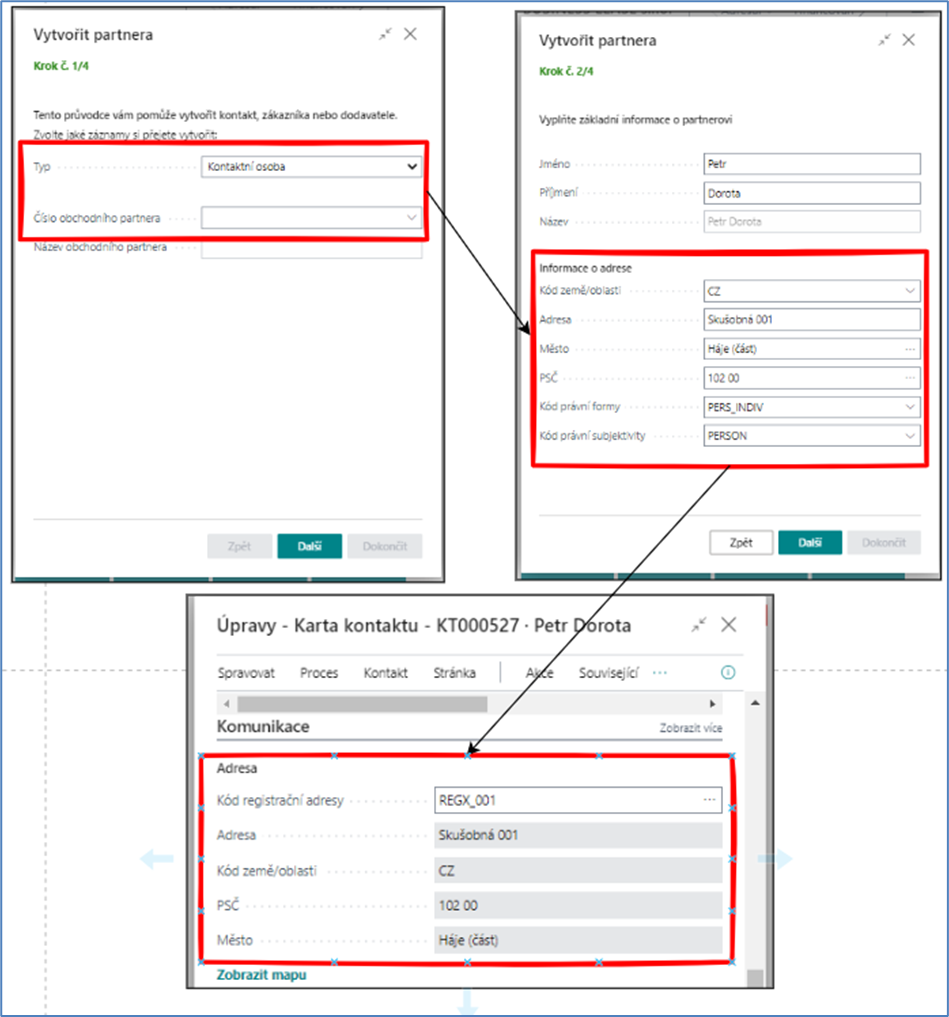Image resolution: width=949 pixels, height=1017 pixels.
Task: Open the Spravovat menu
Action: (246, 673)
